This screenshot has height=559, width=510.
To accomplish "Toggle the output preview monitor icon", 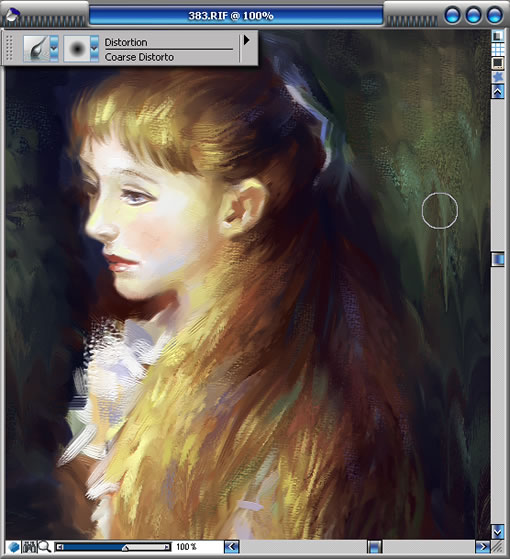I will (498, 63).
